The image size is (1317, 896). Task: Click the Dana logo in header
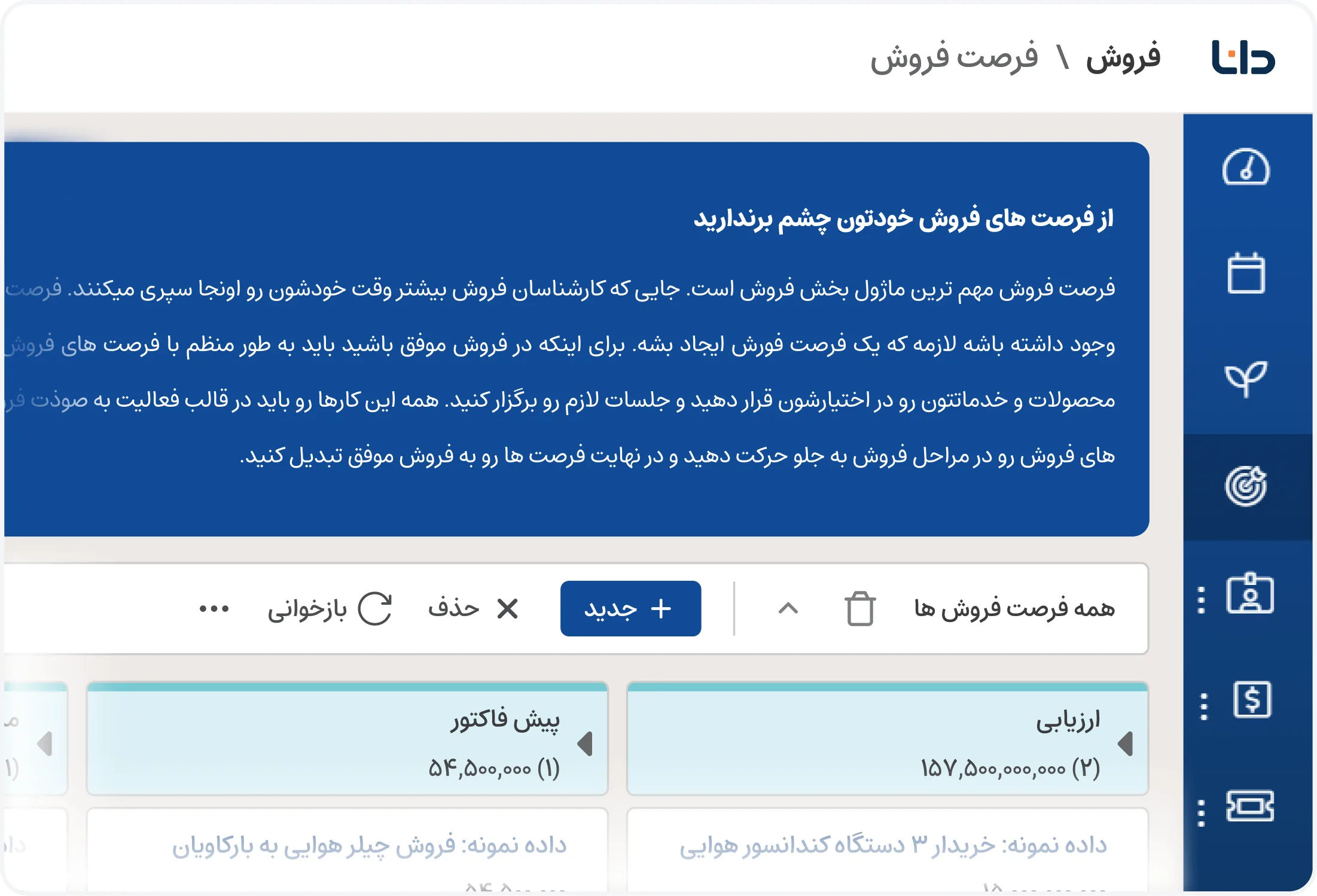click(1243, 58)
